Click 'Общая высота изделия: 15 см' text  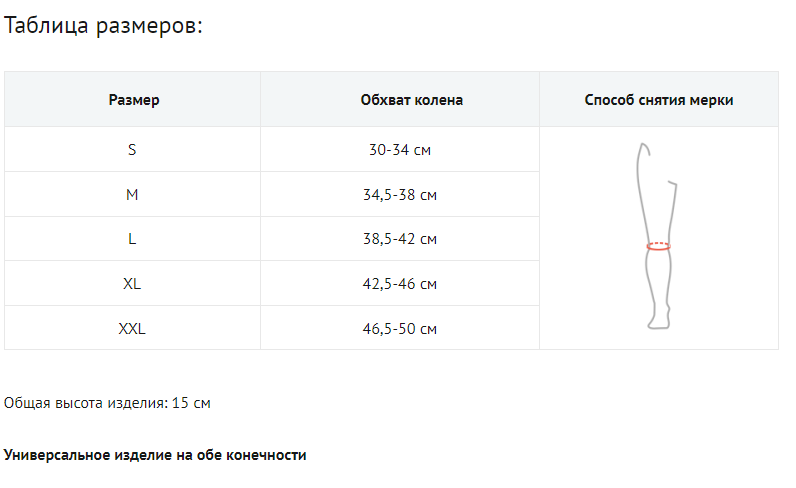click(x=107, y=403)
